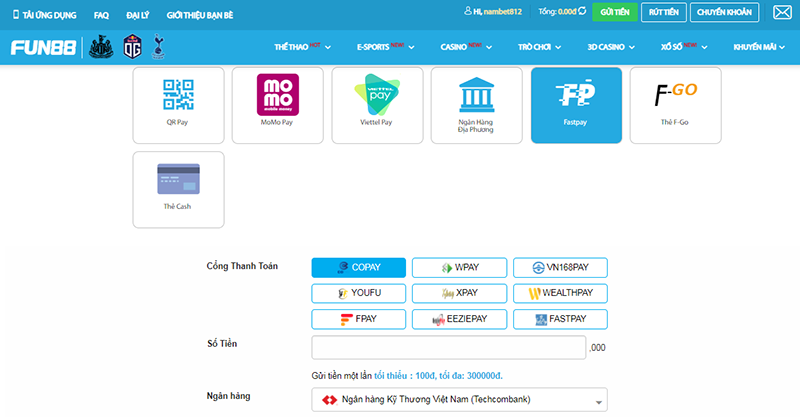
Task: Select Viettel Pay payment method
Action: tap(377, 105)
